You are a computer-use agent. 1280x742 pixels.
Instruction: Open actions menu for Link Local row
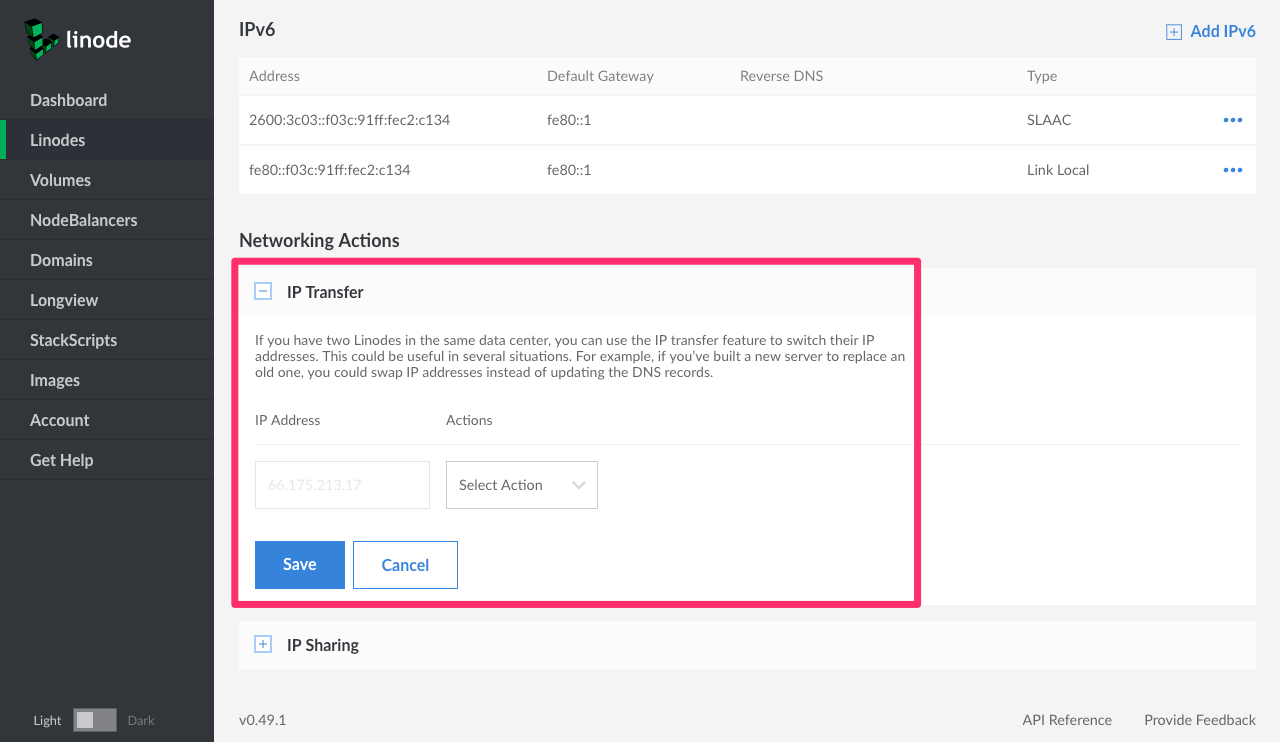coord(1232,170)
